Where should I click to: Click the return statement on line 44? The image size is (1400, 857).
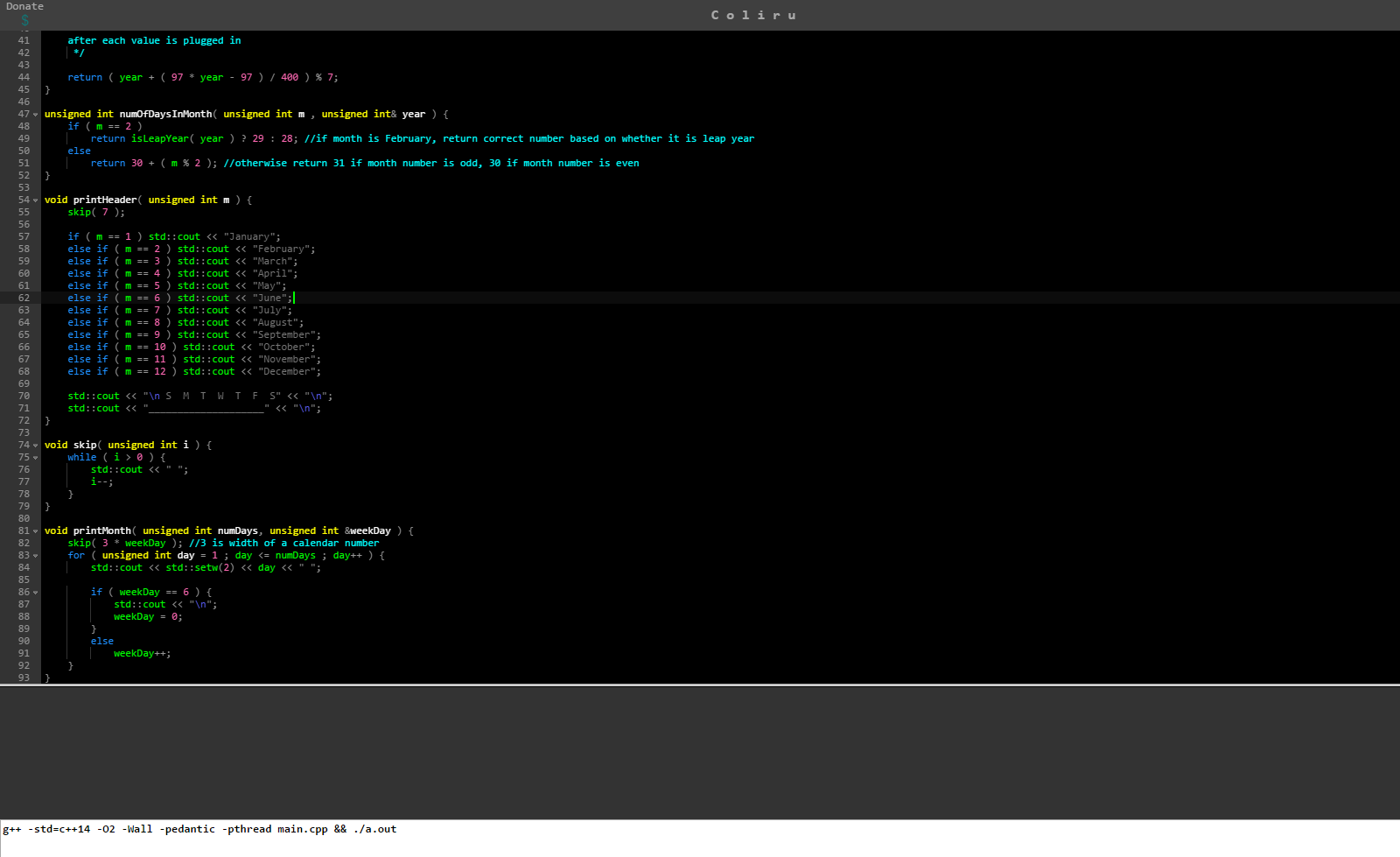click(x=203, y=77)
